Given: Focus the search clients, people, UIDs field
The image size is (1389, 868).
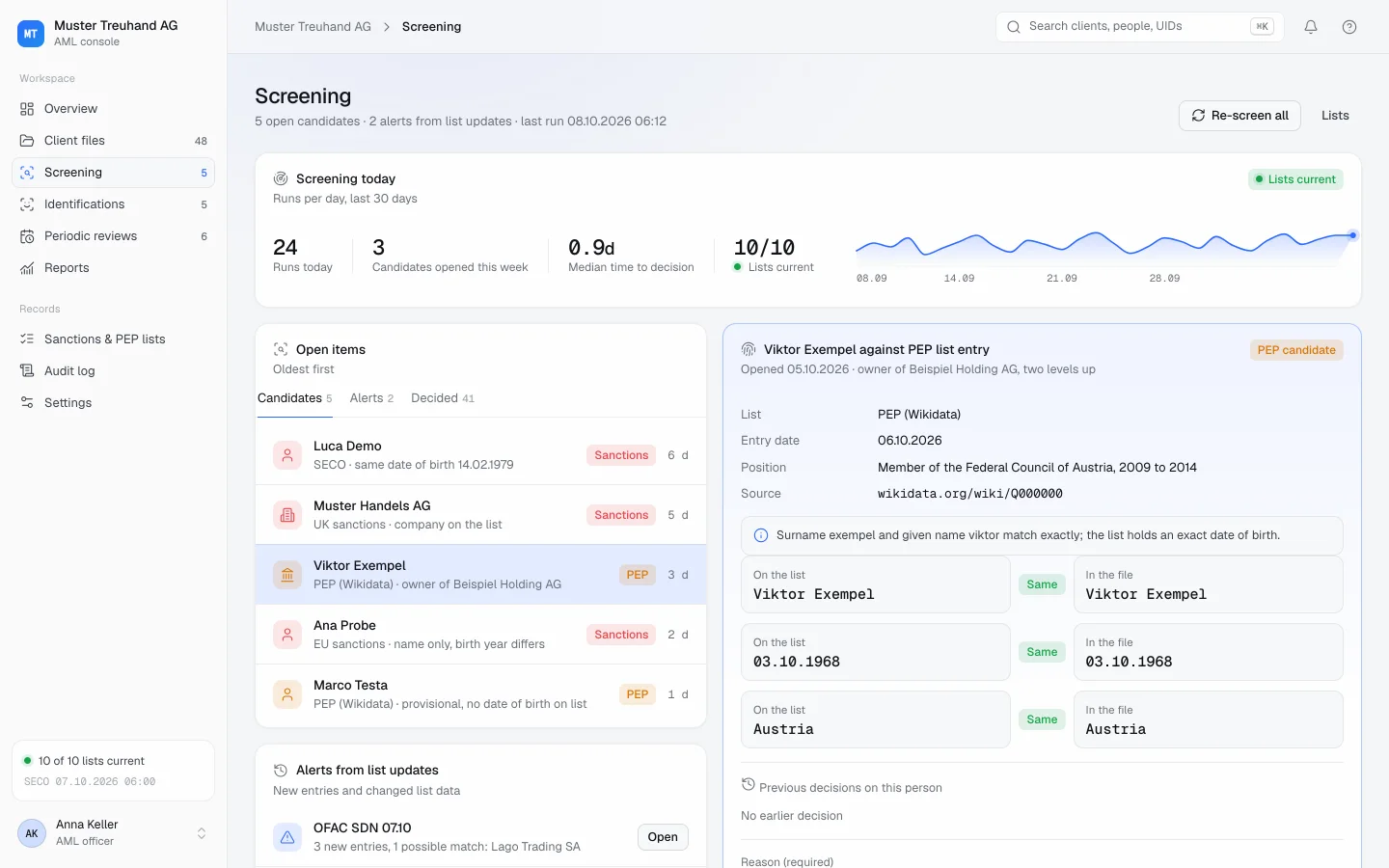Looking at the screenshot, I should [x=1139, y=27].
